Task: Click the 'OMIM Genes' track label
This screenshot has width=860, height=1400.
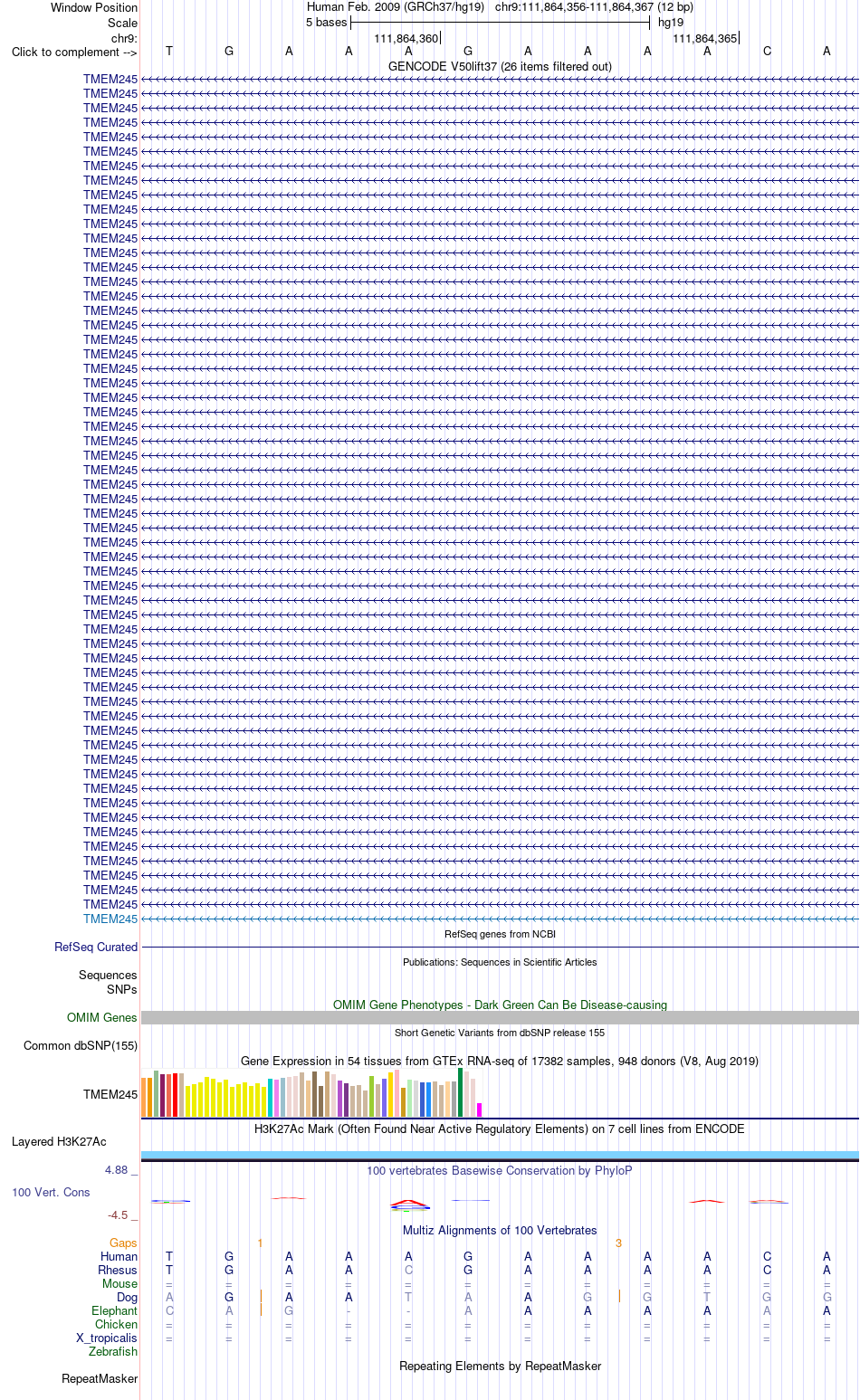Action: pyautogui.click(x=102, y=1017)
